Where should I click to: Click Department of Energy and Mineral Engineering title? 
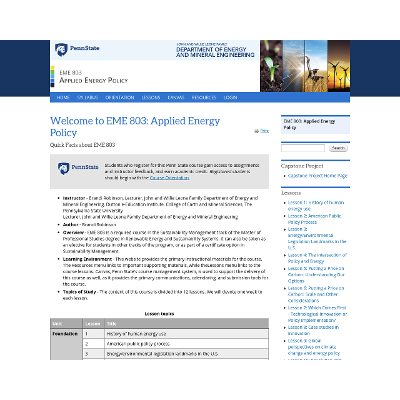click(215, 51)
